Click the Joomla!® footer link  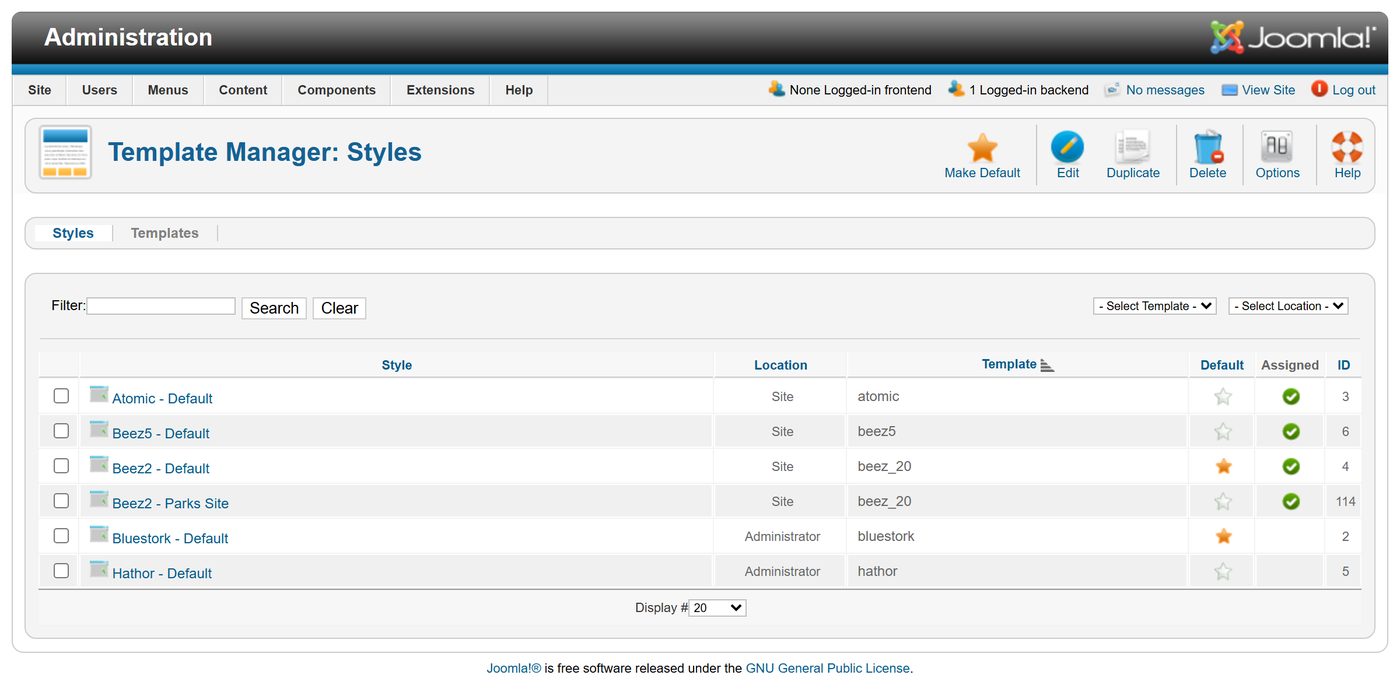tap(514, 668)
